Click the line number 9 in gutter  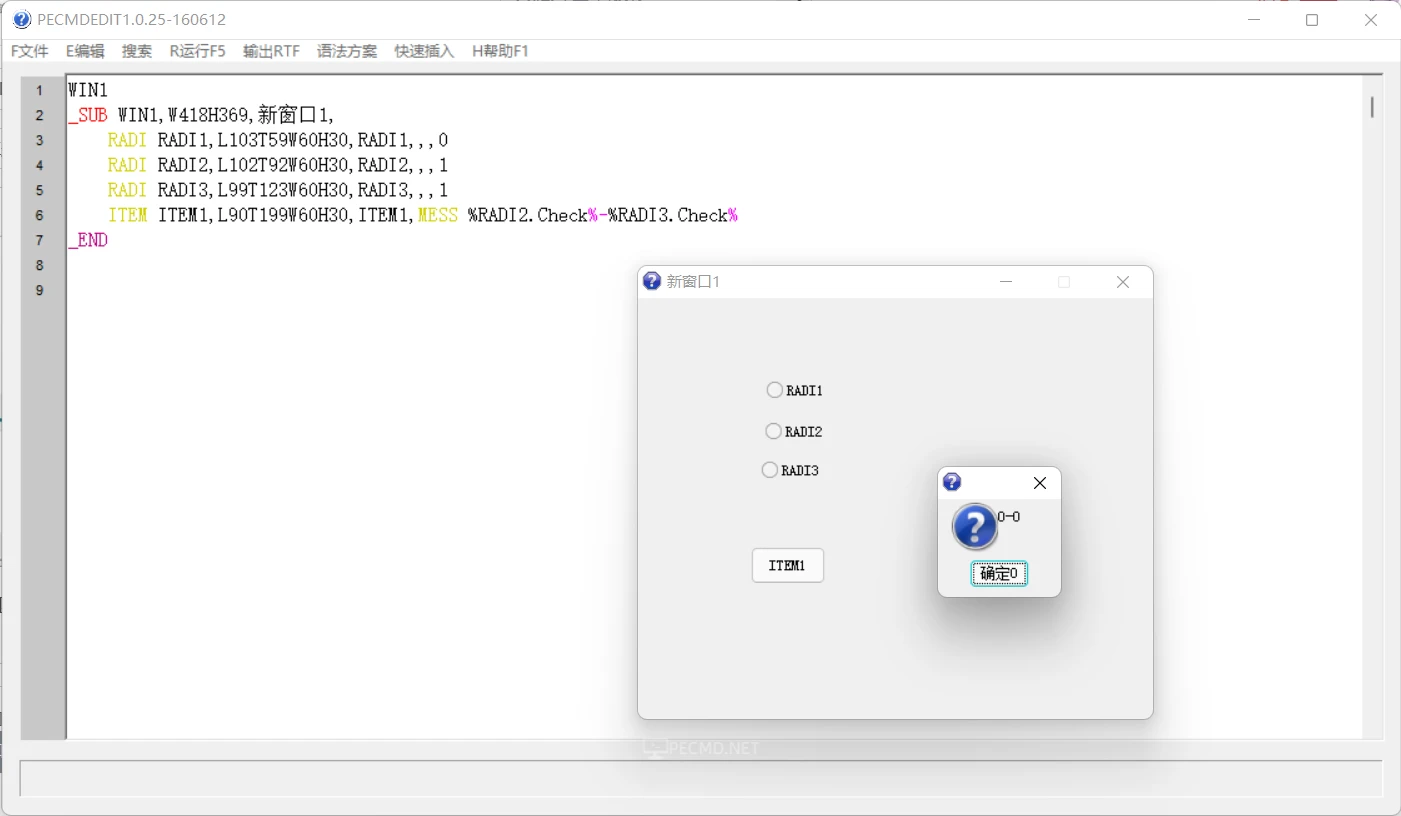40,291
